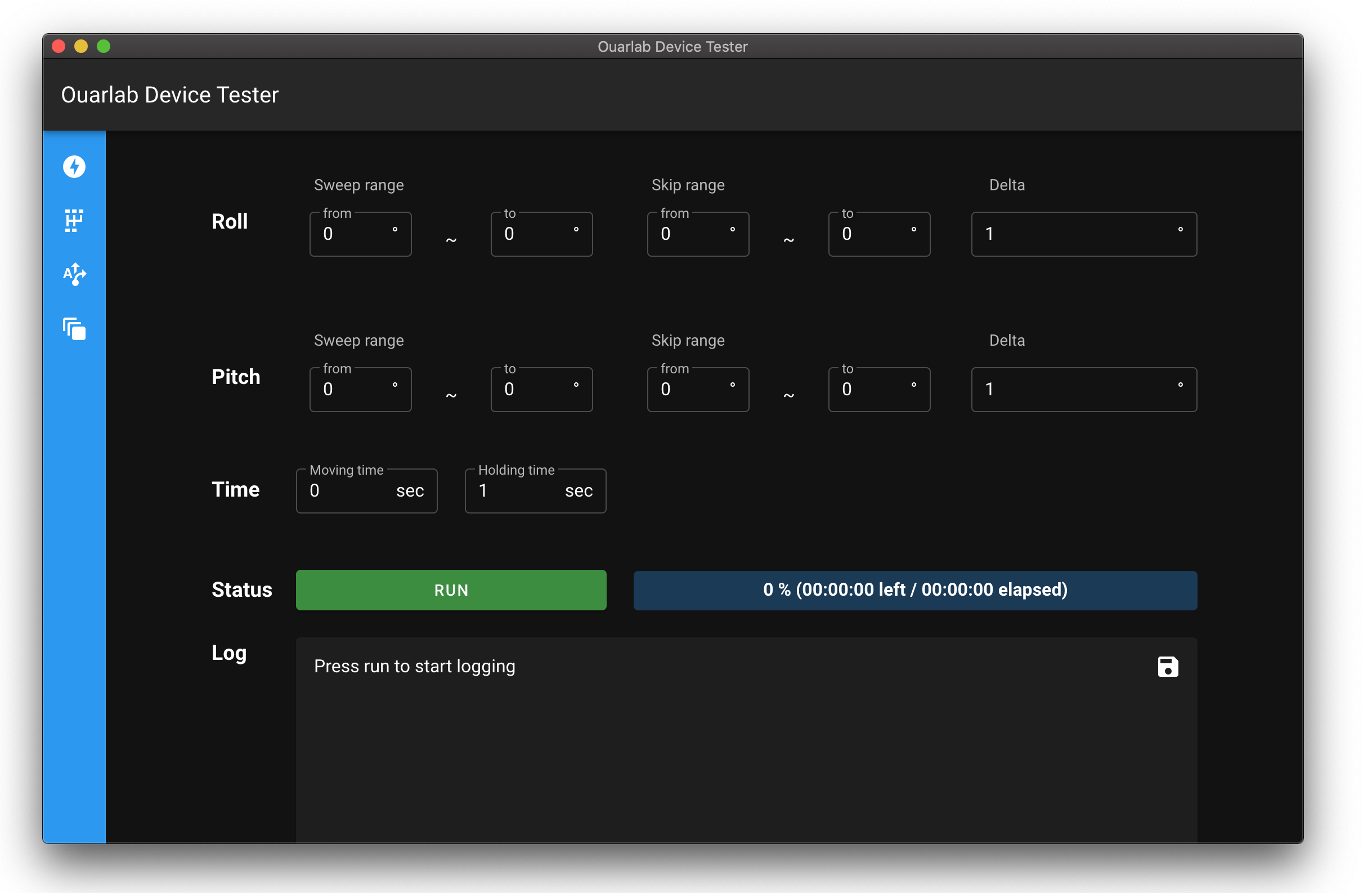Focus the Roll sweep range from field
The width and height of the screenshot is (1372, 893).
[360, 234]
